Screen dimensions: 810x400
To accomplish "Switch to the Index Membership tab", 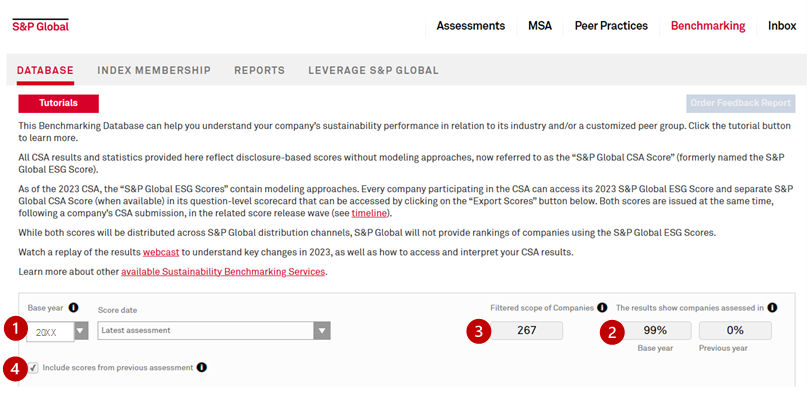I will tap(154, 70).
